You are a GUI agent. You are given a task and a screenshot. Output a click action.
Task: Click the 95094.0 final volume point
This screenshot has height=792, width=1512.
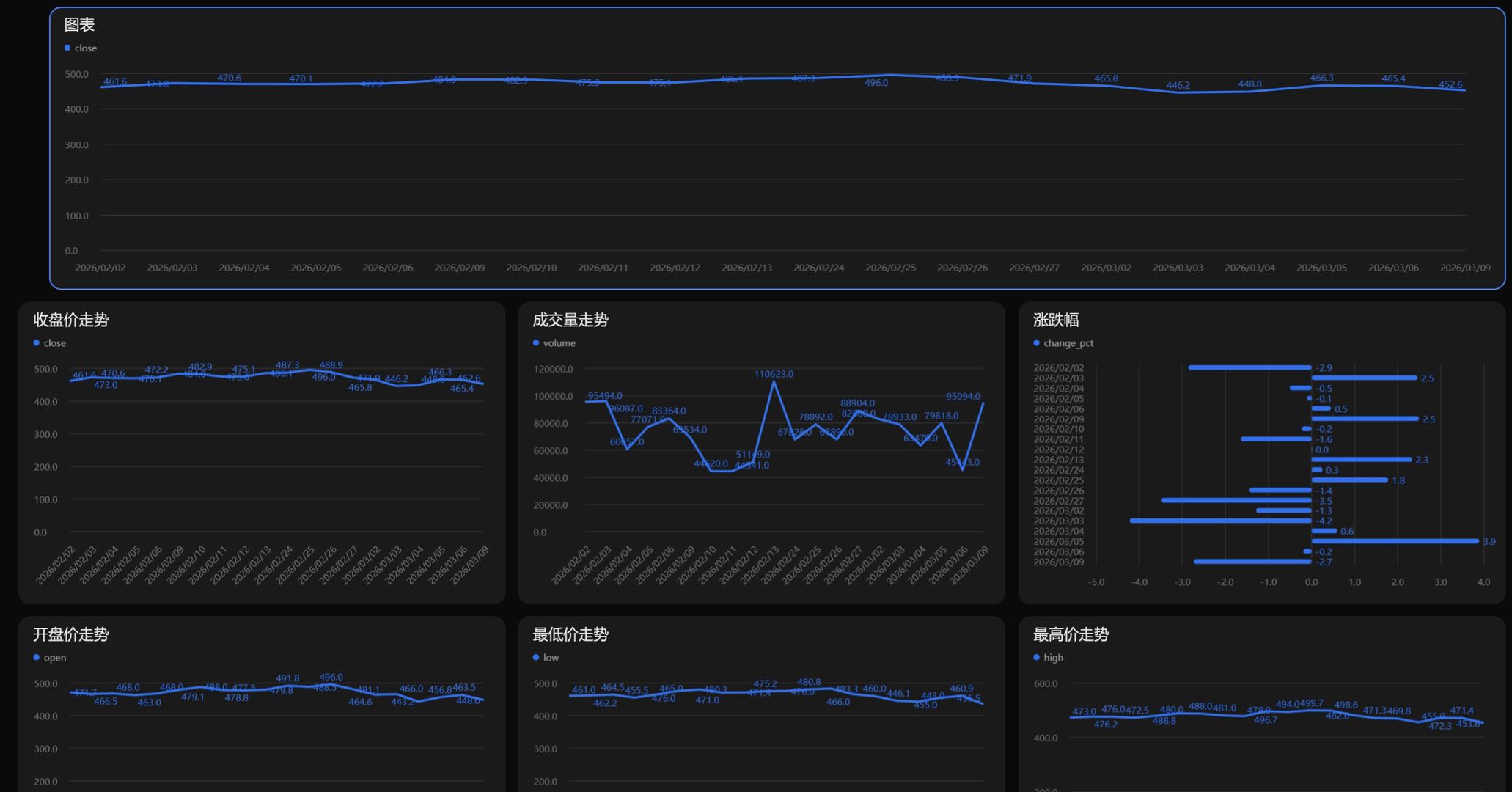click(x=983, y=403)
